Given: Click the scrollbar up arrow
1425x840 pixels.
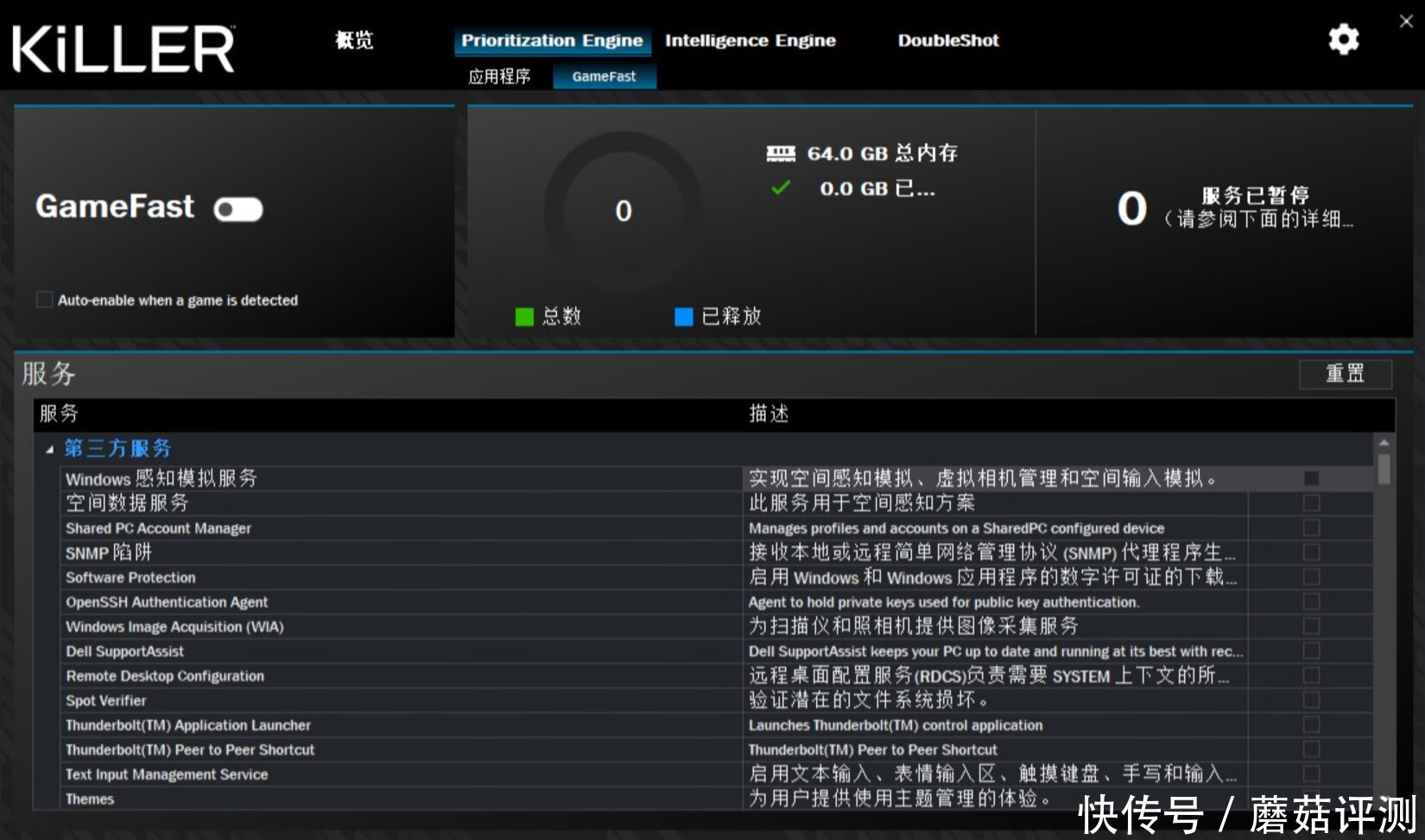Looking at the screenshot, I should pyautogui.click(x=1384, y=442).
